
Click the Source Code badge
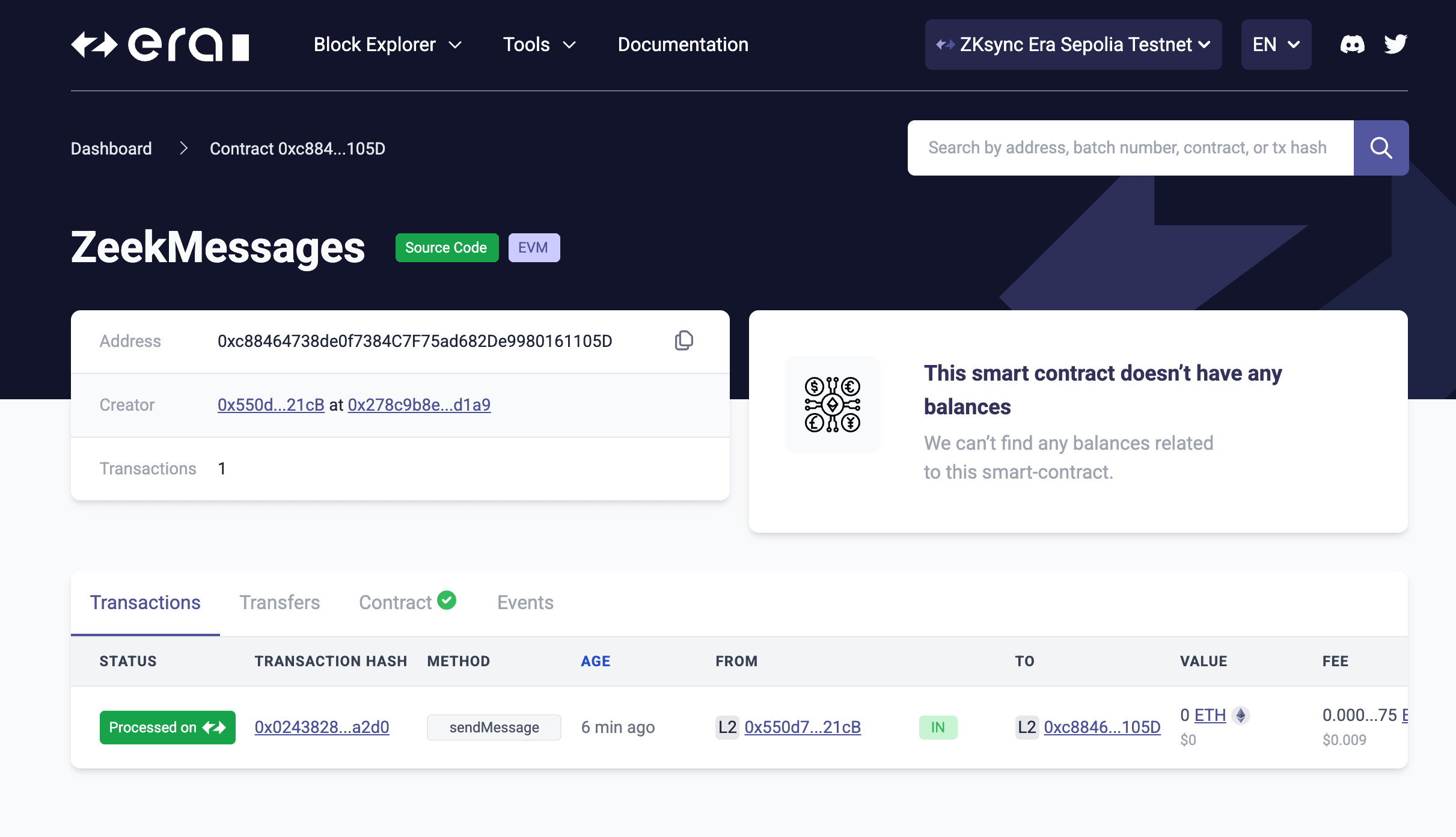[447, 247]
